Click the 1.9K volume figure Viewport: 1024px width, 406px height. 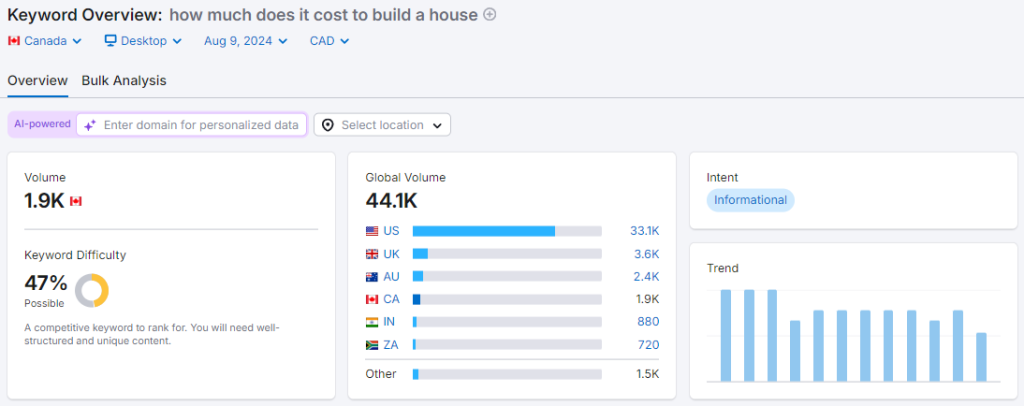[x=44, y=201]
